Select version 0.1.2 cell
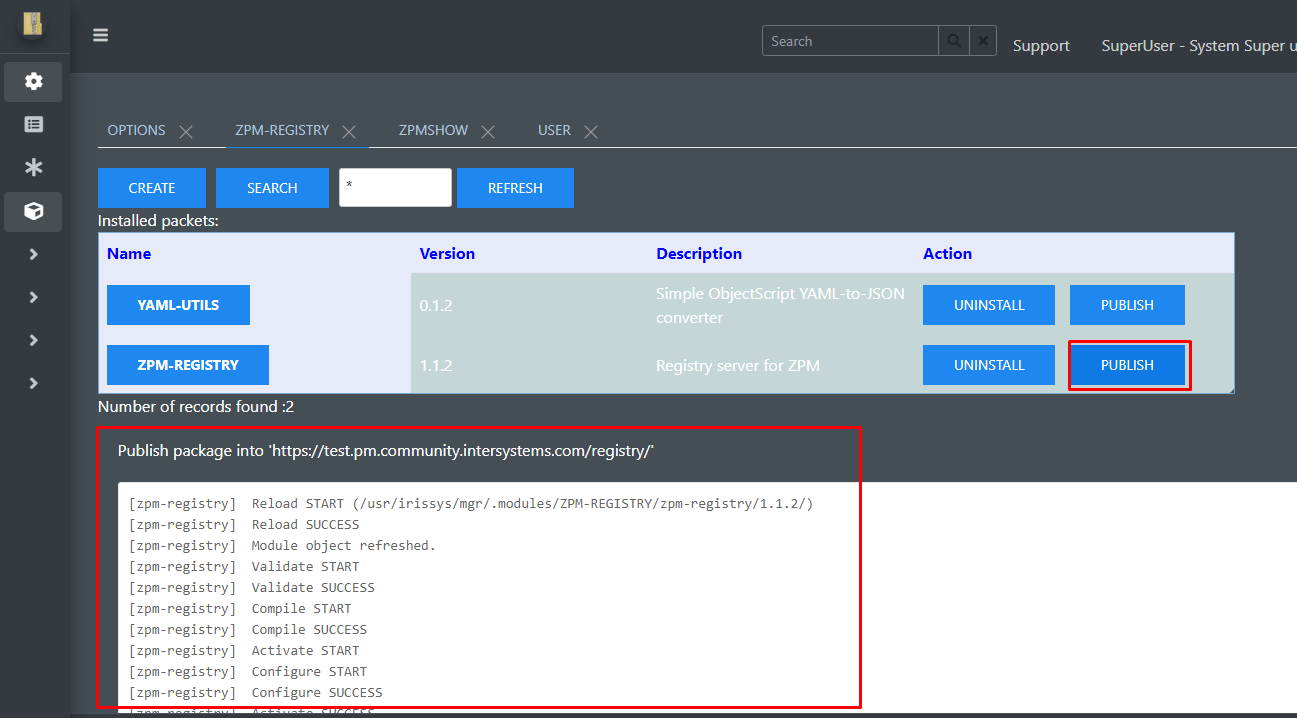1297x718 pixels. click(436, 305)
